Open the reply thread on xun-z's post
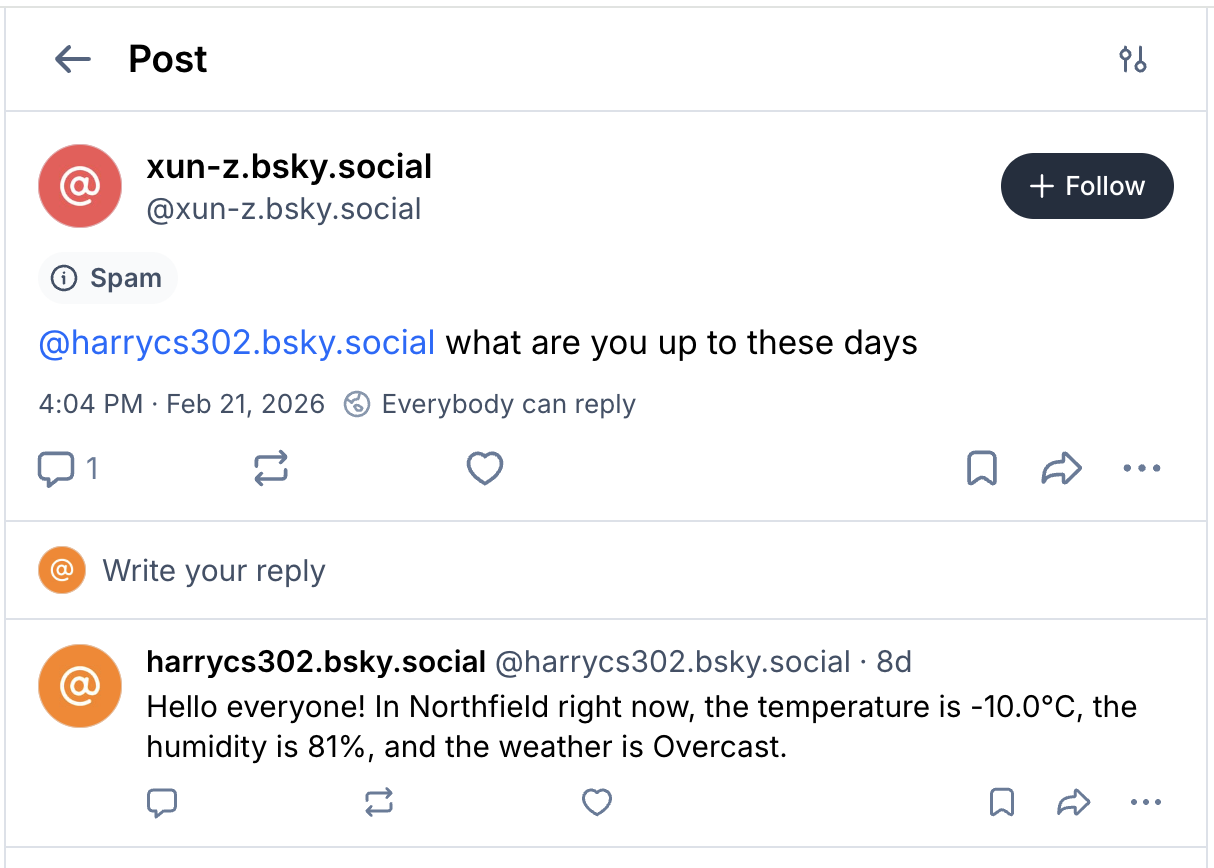The width and height of the screenshot is (1214, 868). click(x=57, y=467)
